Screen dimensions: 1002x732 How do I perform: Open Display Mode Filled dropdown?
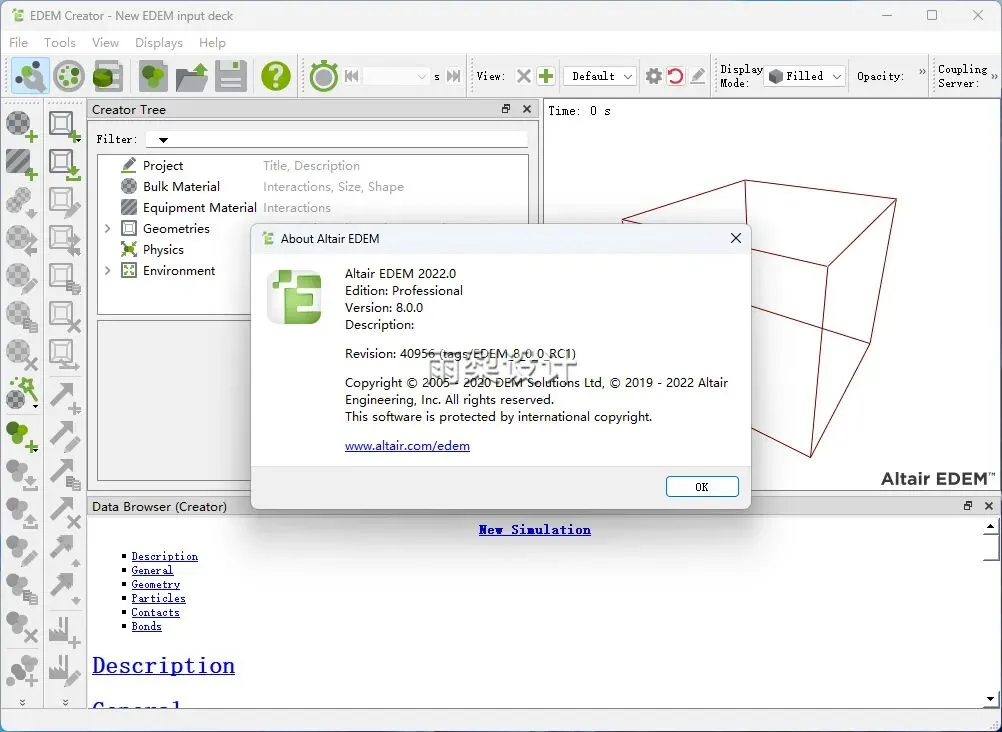[805, 76]
